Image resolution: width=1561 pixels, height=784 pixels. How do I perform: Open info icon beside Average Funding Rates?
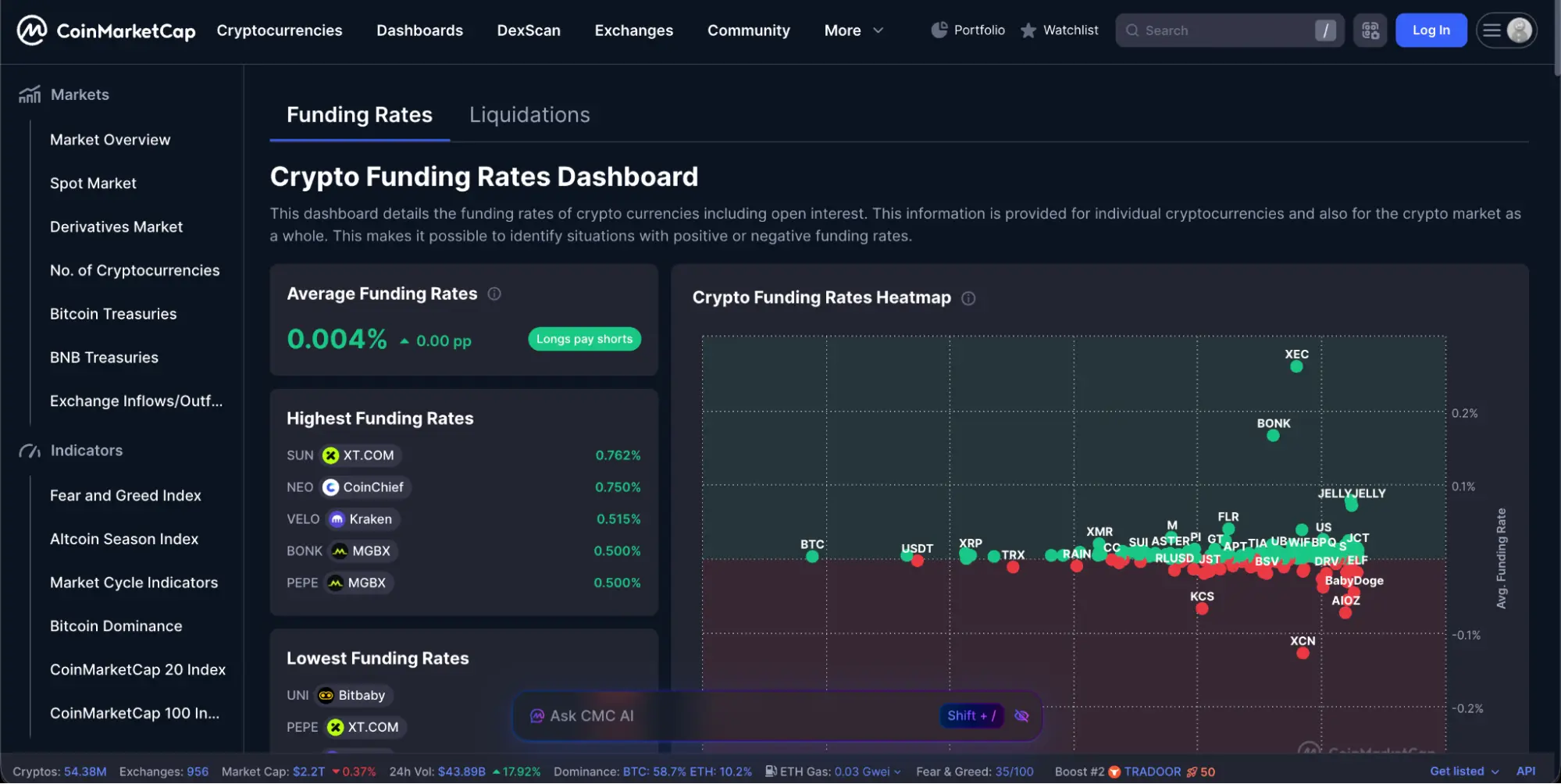click(x=494, y=294)
